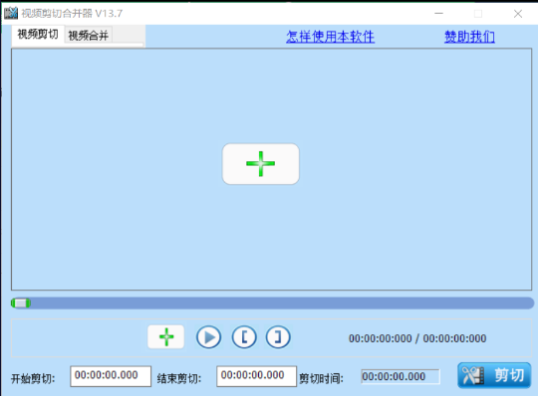Close the 视频剪切合并器 window
Image resolution: width=538 pixels, height=396 pixels.
click(x=518, y=13)
